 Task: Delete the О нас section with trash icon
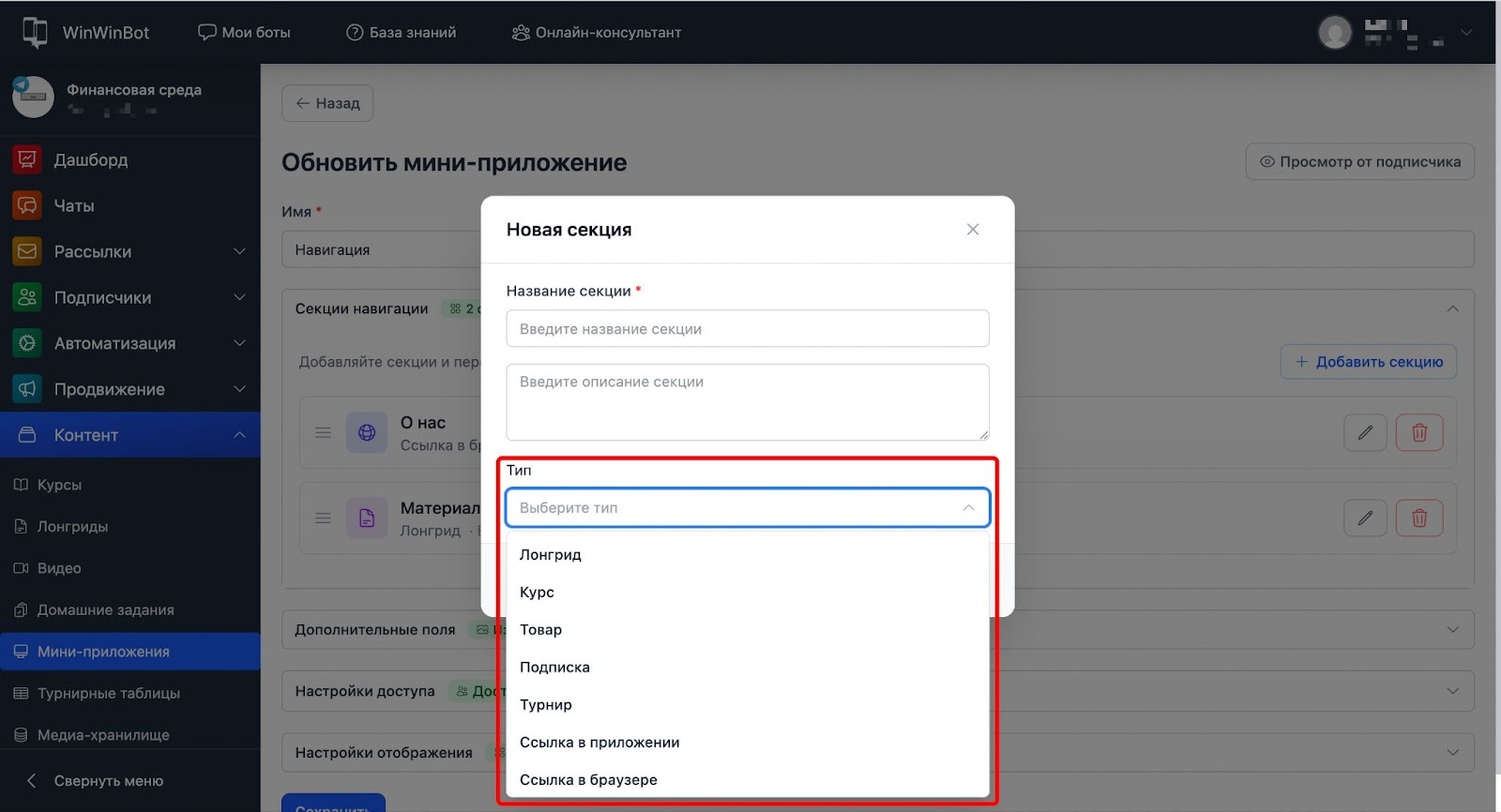pyautogui.click(x=1418, y=432)
